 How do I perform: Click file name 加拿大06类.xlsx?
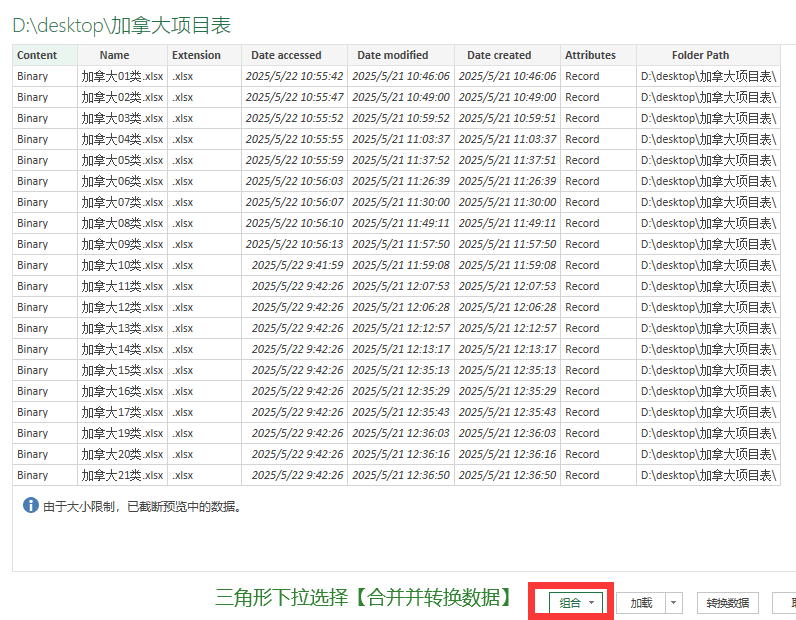(122, 181)
